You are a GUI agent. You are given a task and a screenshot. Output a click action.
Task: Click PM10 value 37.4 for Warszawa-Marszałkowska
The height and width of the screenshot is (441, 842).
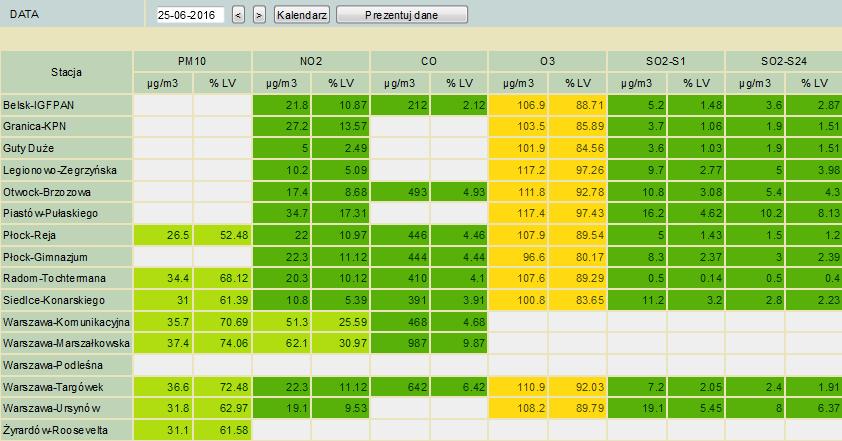click(x=163, y=343)
